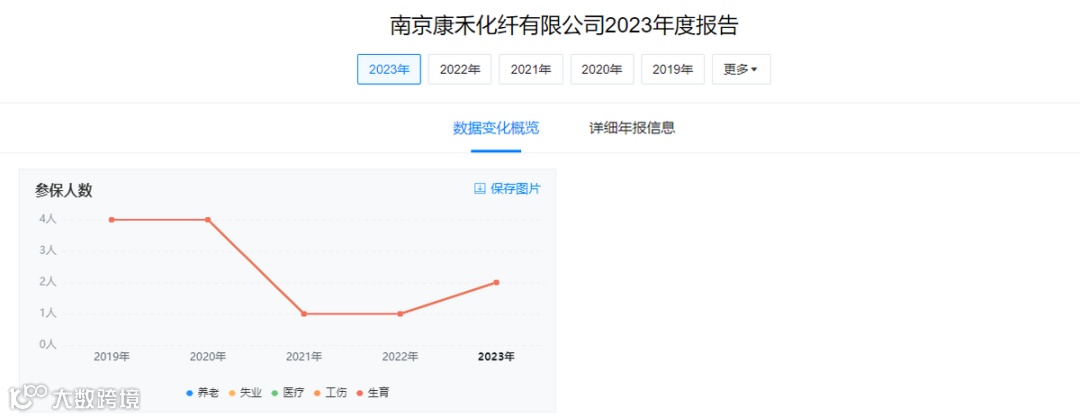Expand the 更多 years dropdown
Viewport: 1080px width, 418px height.
coord(741,70)
